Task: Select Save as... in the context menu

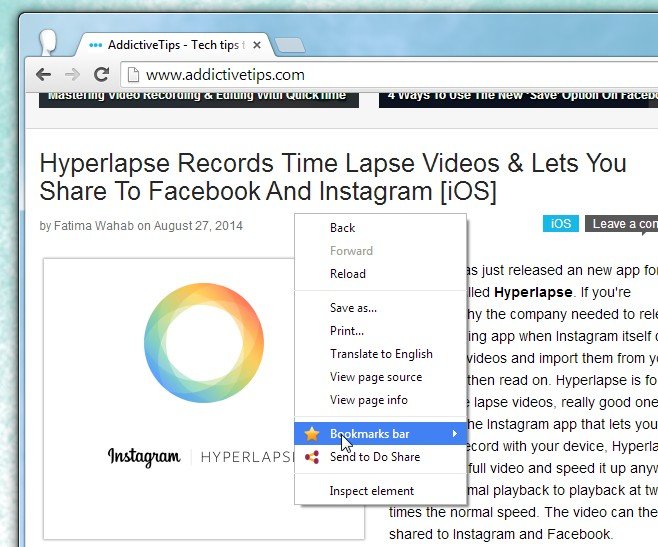Action: tap(381, 308)
